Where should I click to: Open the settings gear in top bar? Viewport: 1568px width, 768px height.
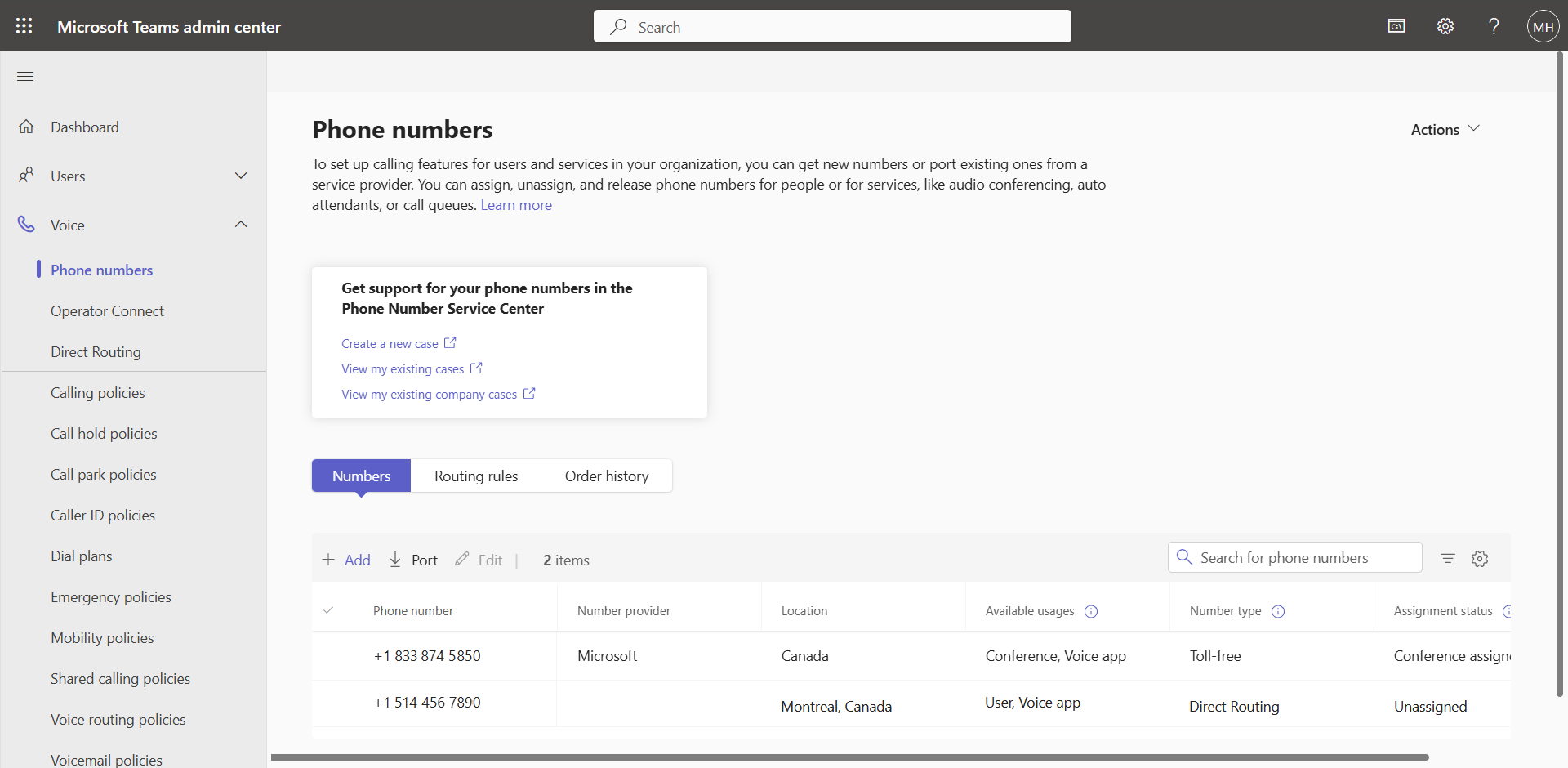pos(1445,26)
